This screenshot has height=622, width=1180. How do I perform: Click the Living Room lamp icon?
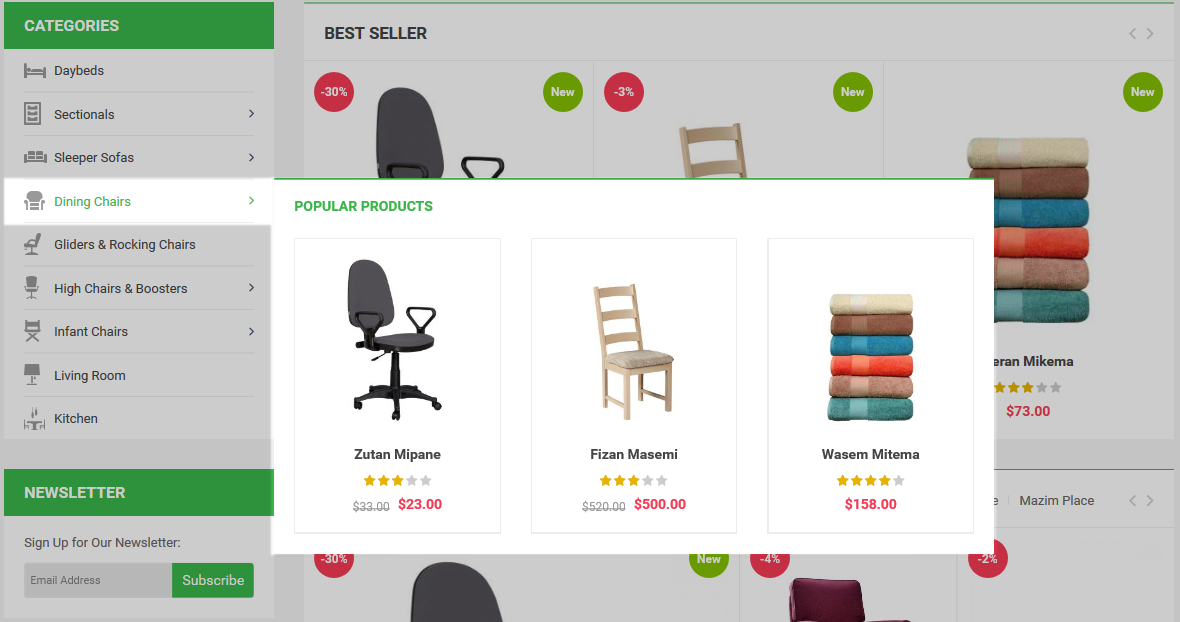(x=32, y=375)
